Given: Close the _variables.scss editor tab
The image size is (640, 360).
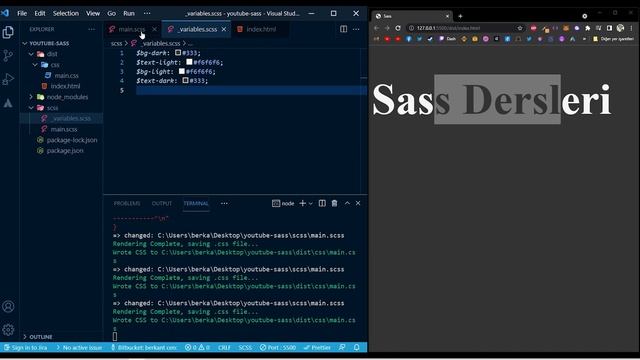Looking at the screenshot, I should click(x=224, y=29).
